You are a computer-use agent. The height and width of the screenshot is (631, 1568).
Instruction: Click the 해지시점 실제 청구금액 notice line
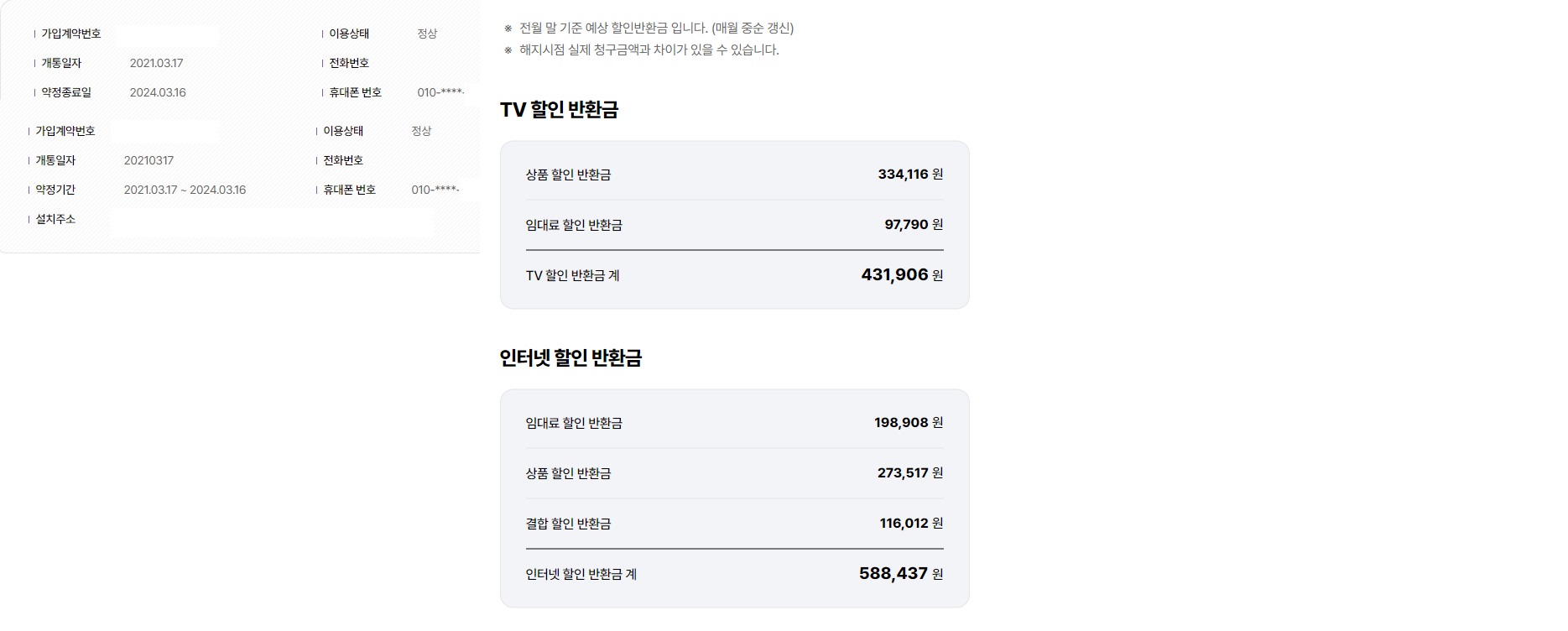pos(649,50)
